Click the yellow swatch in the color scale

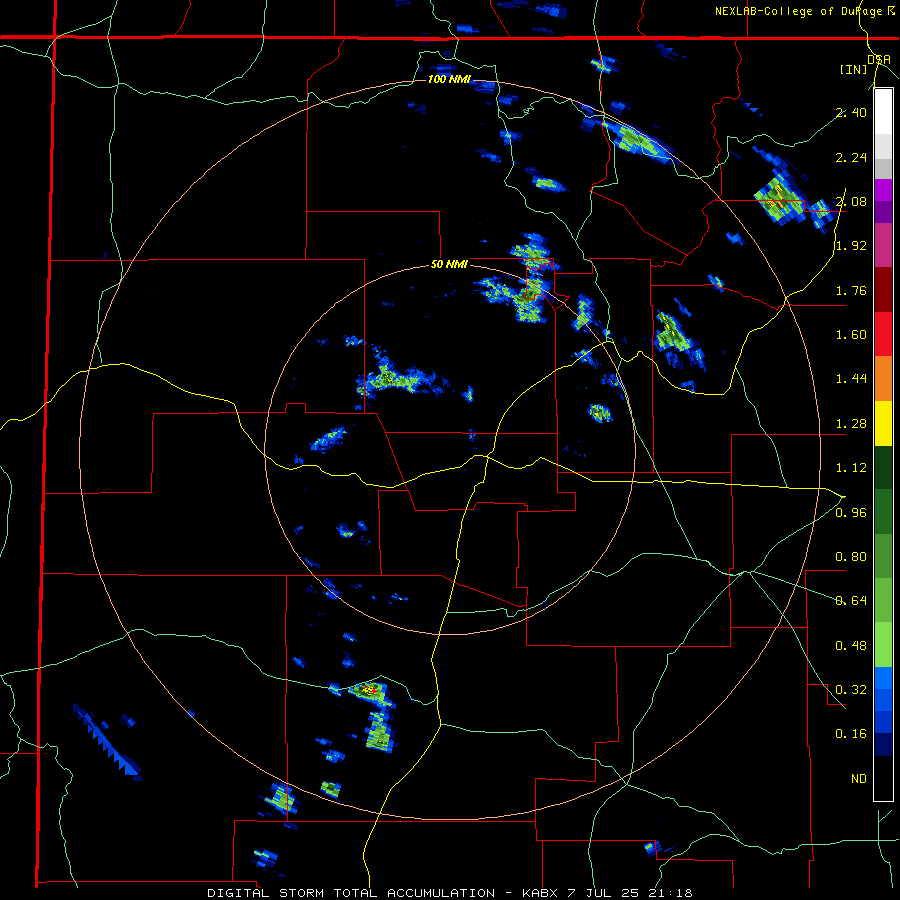pos(883,423)
